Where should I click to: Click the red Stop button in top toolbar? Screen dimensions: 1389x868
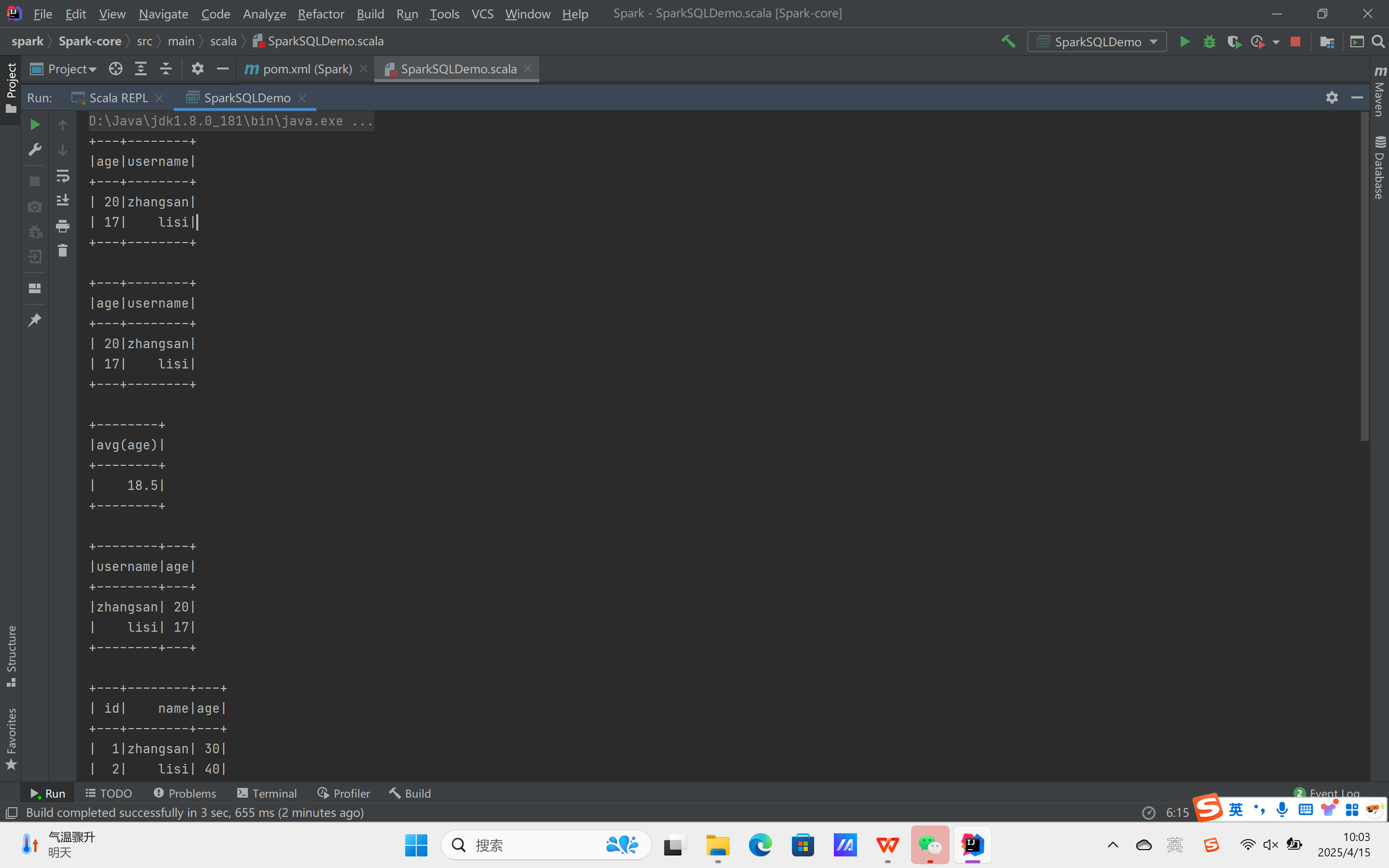coord(1295,42)
